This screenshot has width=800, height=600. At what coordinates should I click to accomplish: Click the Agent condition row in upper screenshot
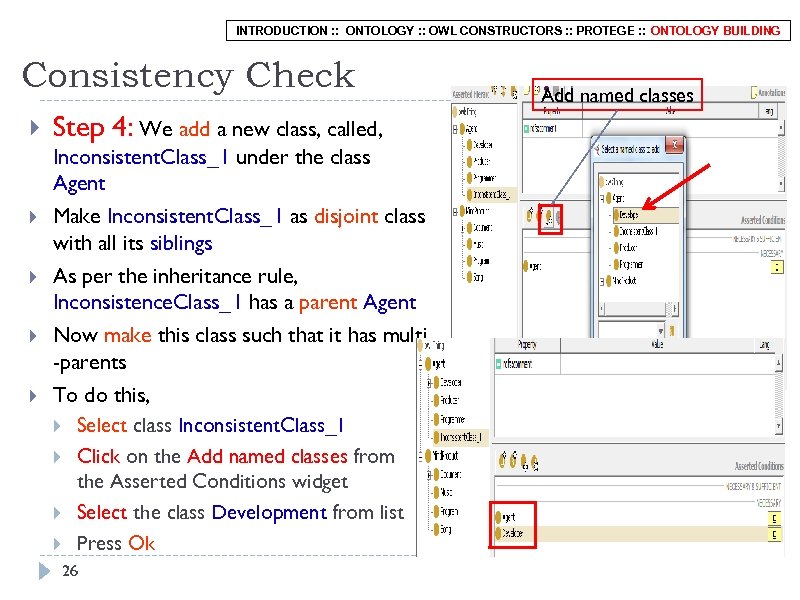point(653,266)
